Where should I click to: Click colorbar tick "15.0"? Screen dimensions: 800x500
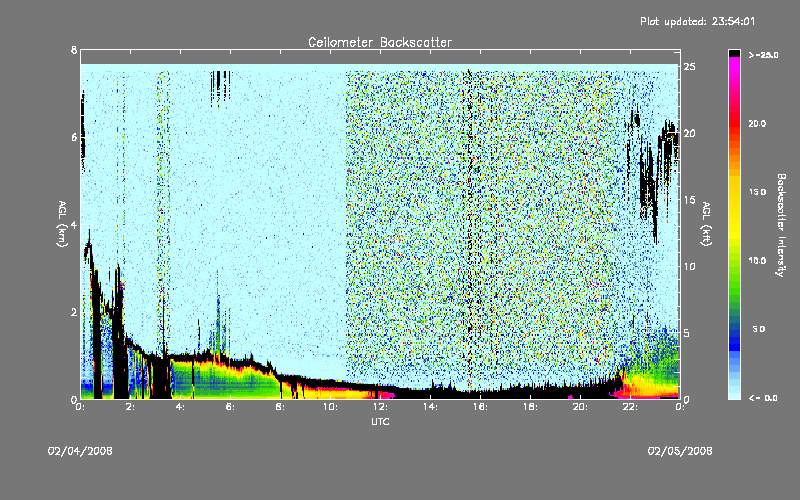tap(757, 192)
